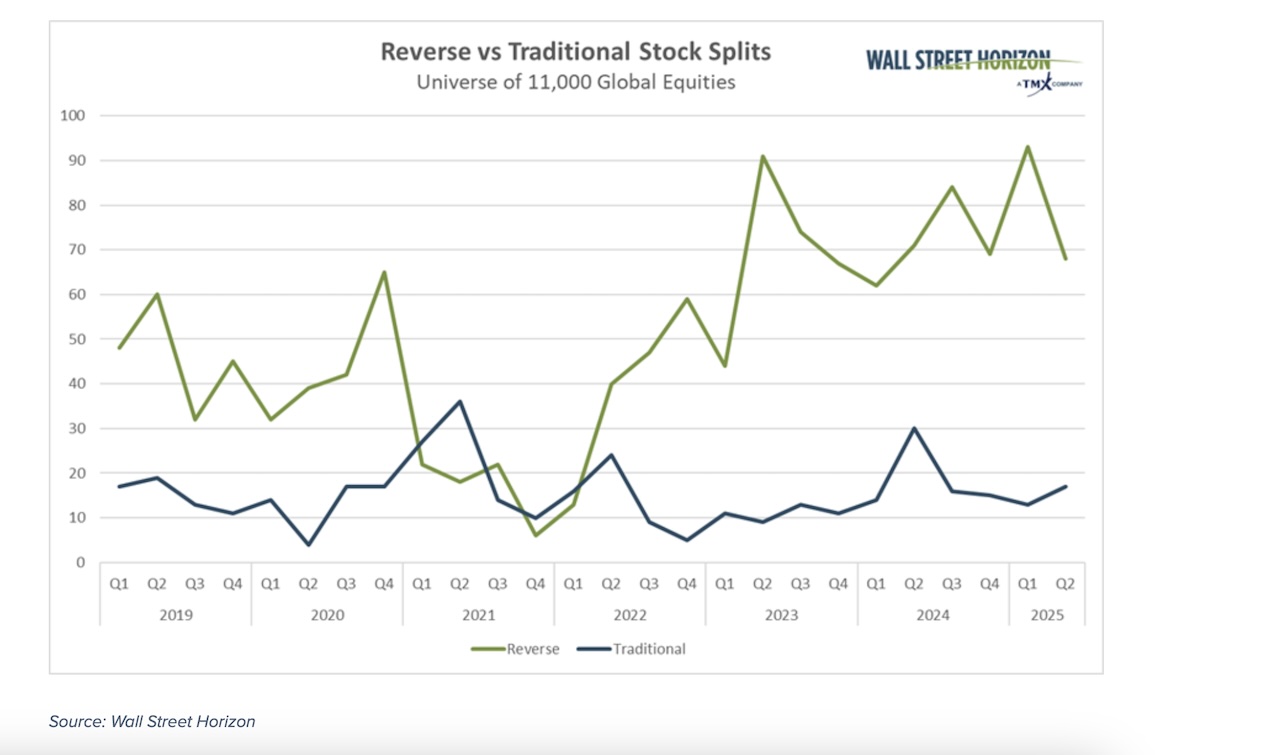This screenshot has width=1280, height=755.
Task: Click the Traditional line peak in Q2 2024
Action: pyautogui.click(x=912, y=428)
